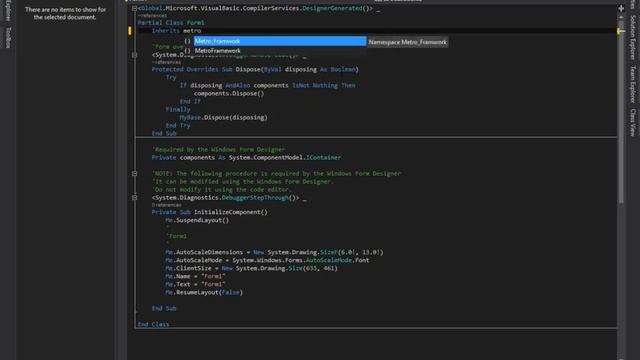This screenshot has height=360, width=640.
Task: Click the 'Me.Name = "Form1"' line
Action: pos(196,276)
